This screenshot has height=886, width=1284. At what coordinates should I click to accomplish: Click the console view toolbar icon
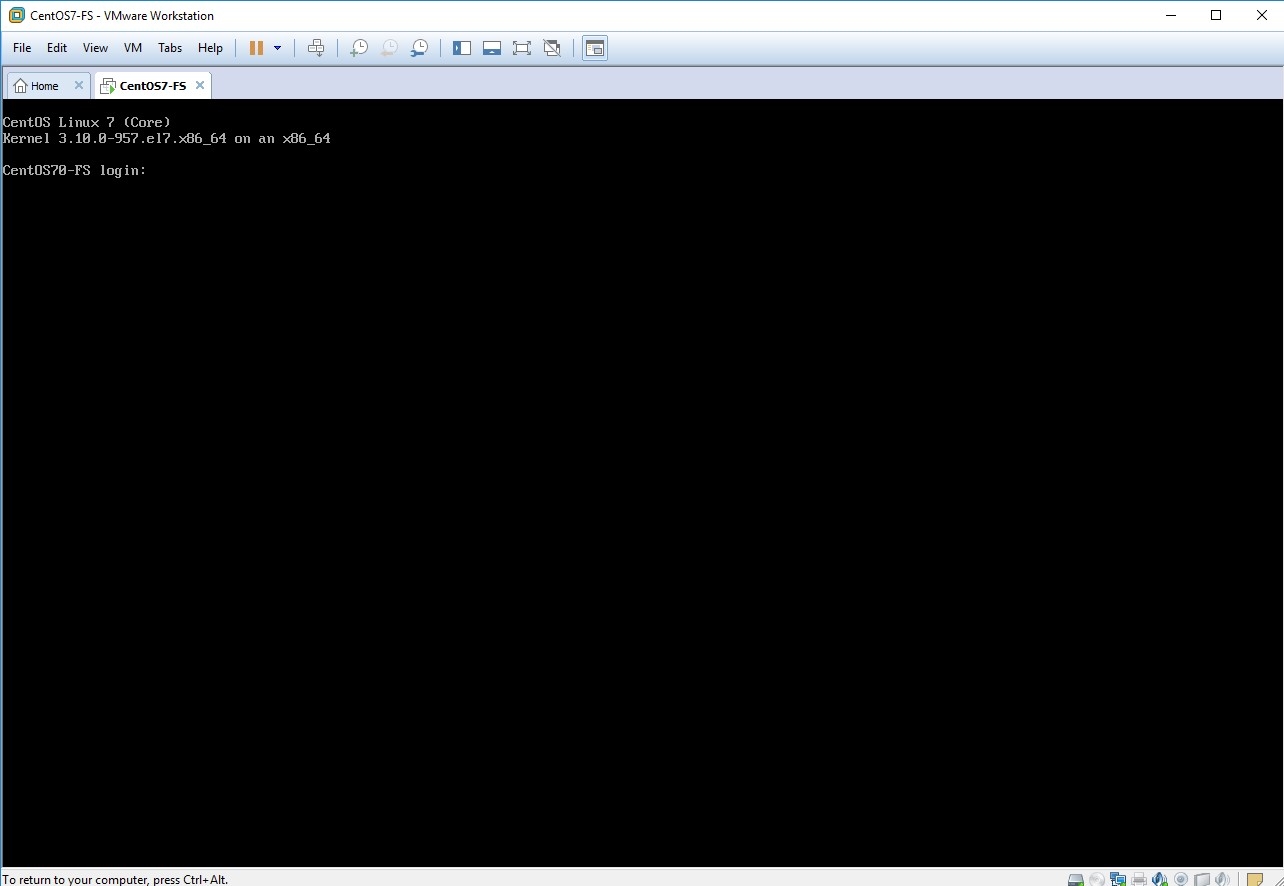pos(595,48)
